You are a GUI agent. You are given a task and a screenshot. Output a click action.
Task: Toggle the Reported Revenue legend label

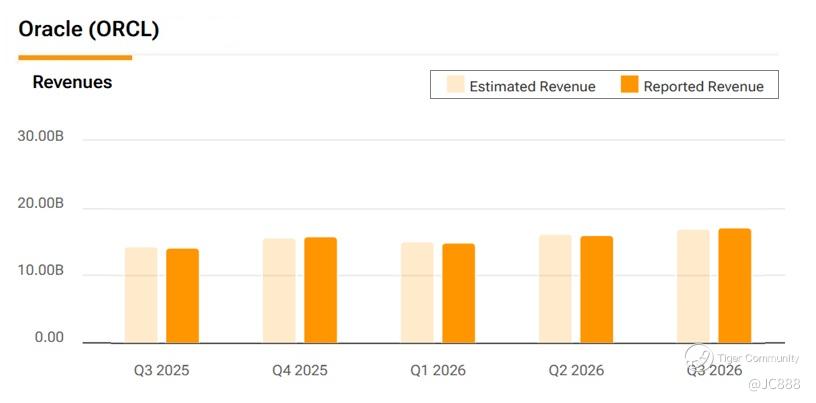[x=704, y=86]
